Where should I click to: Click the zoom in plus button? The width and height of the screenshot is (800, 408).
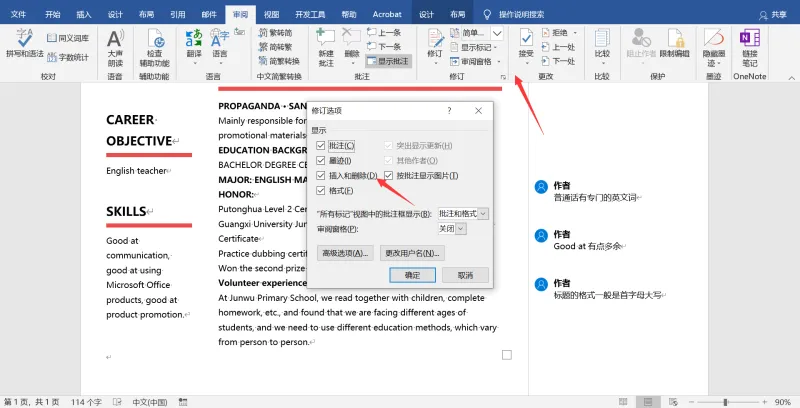point(765,402)
